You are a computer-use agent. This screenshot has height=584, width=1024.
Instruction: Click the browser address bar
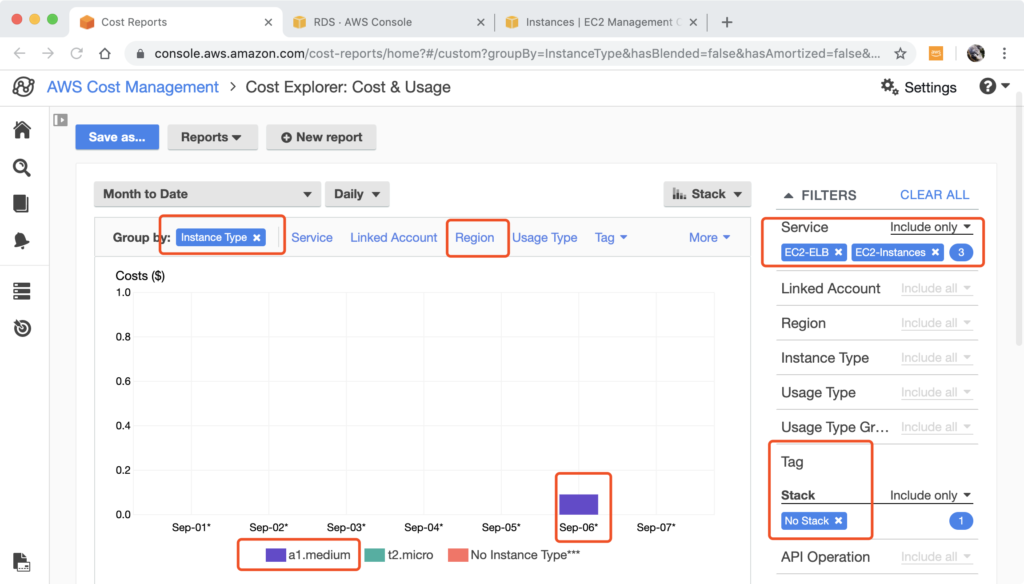click(x=517, y=54)
